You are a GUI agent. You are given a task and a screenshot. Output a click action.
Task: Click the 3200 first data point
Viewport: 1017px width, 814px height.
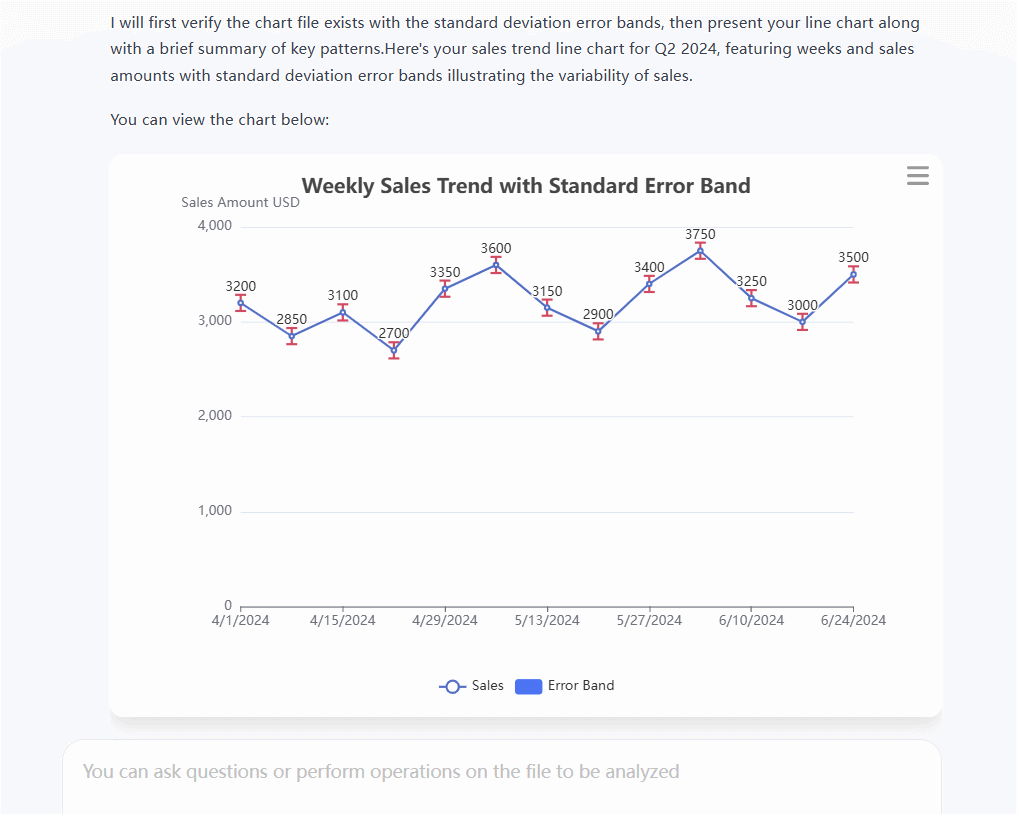[x=241, y=303]
